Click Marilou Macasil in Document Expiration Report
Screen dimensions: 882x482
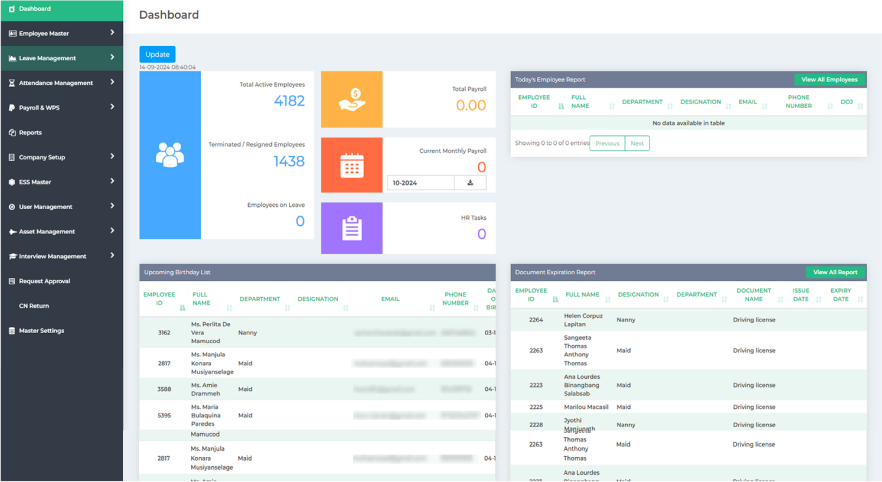586,407
